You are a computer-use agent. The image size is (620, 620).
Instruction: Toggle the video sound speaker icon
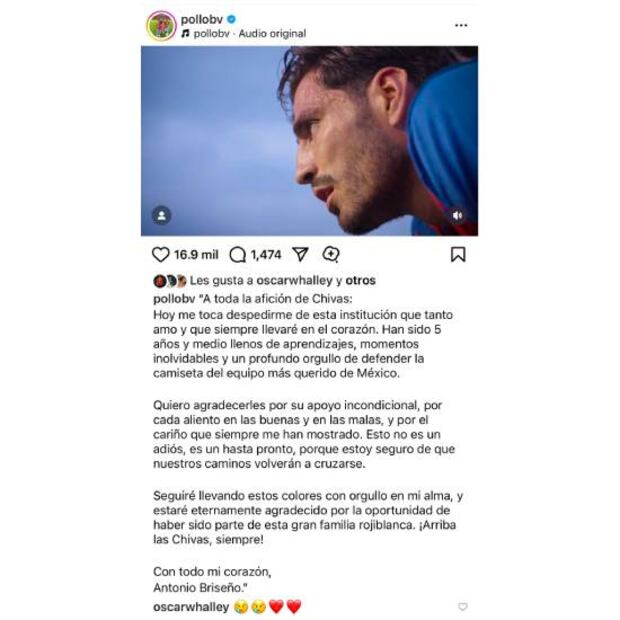457,215
